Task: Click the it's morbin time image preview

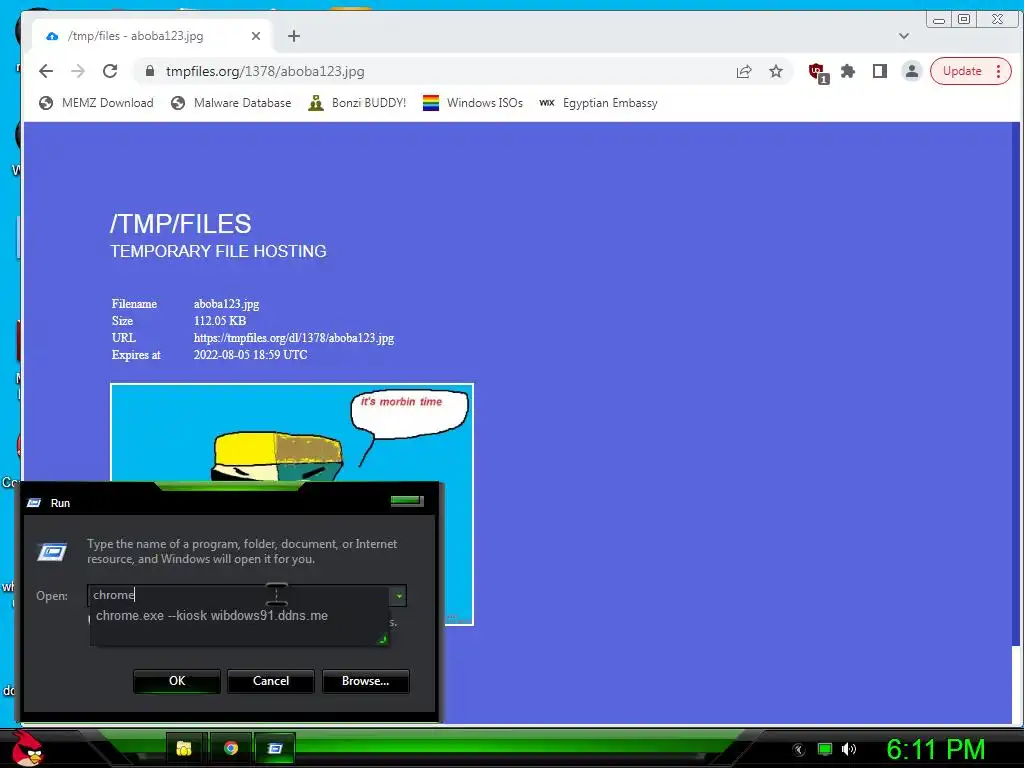Action: [x=292, y=432]
